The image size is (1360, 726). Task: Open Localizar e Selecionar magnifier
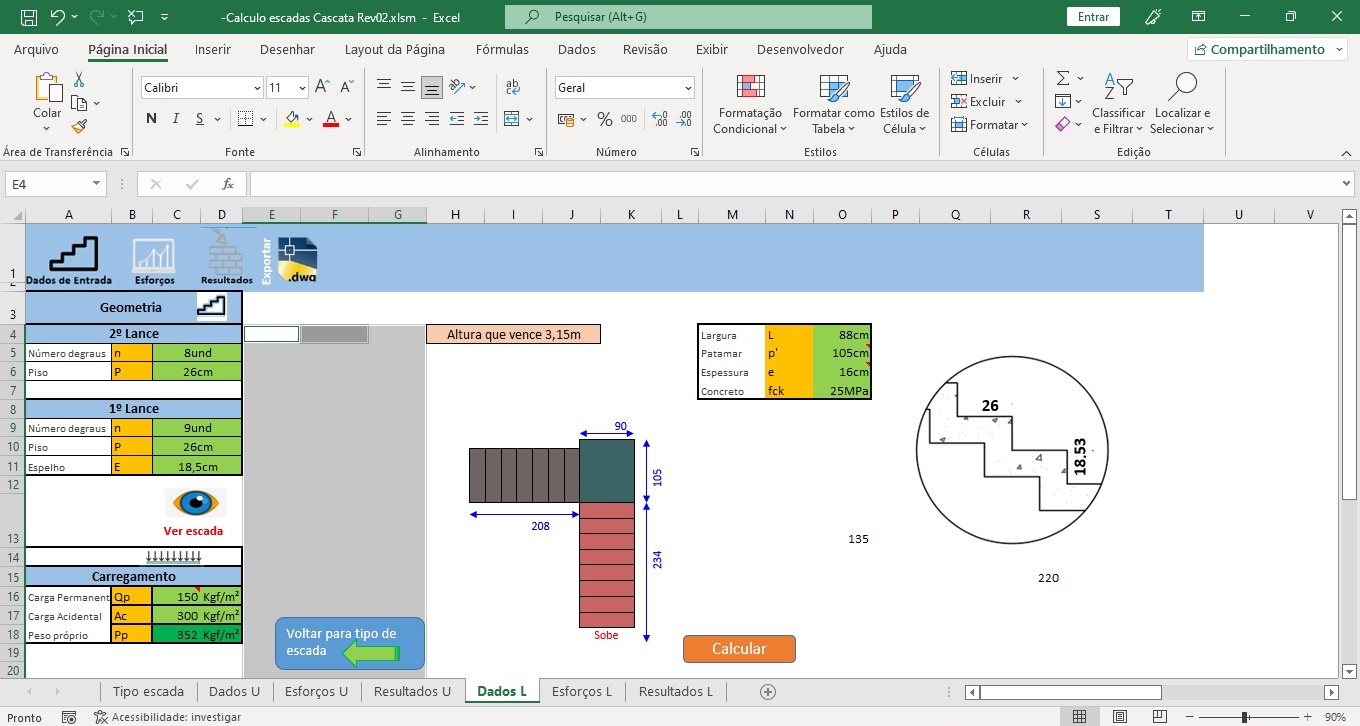[x=1182, y=87]
